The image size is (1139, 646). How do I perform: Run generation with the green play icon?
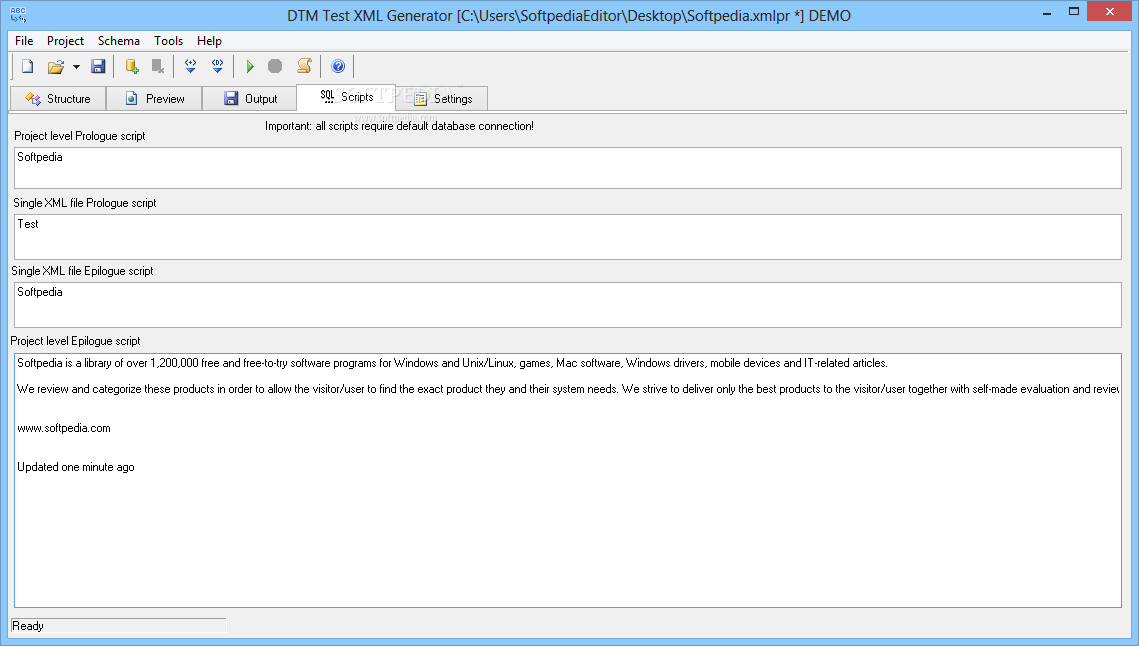click(250, 67)
